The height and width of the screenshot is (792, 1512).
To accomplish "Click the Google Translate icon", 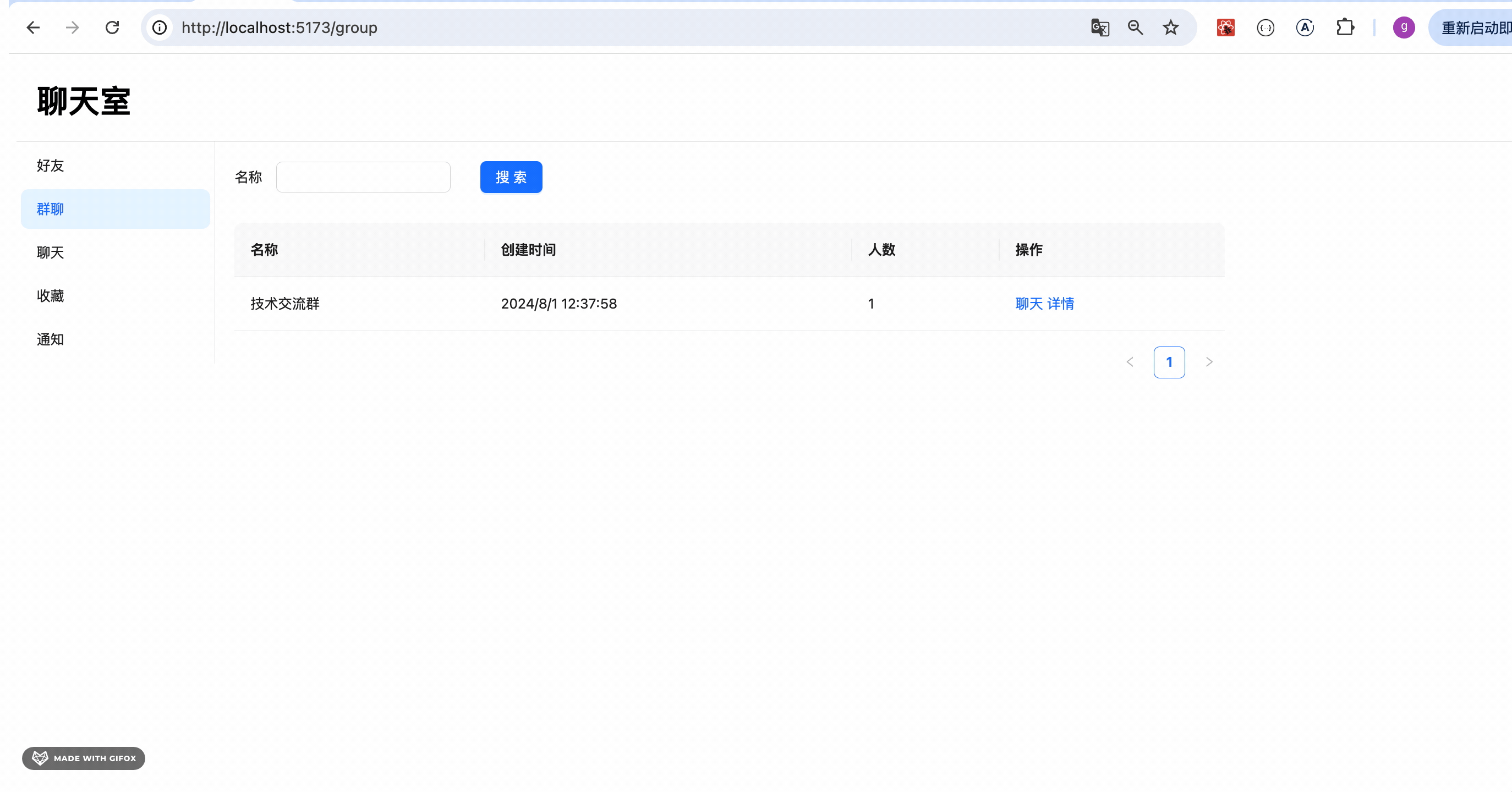I will [1099, 28].
